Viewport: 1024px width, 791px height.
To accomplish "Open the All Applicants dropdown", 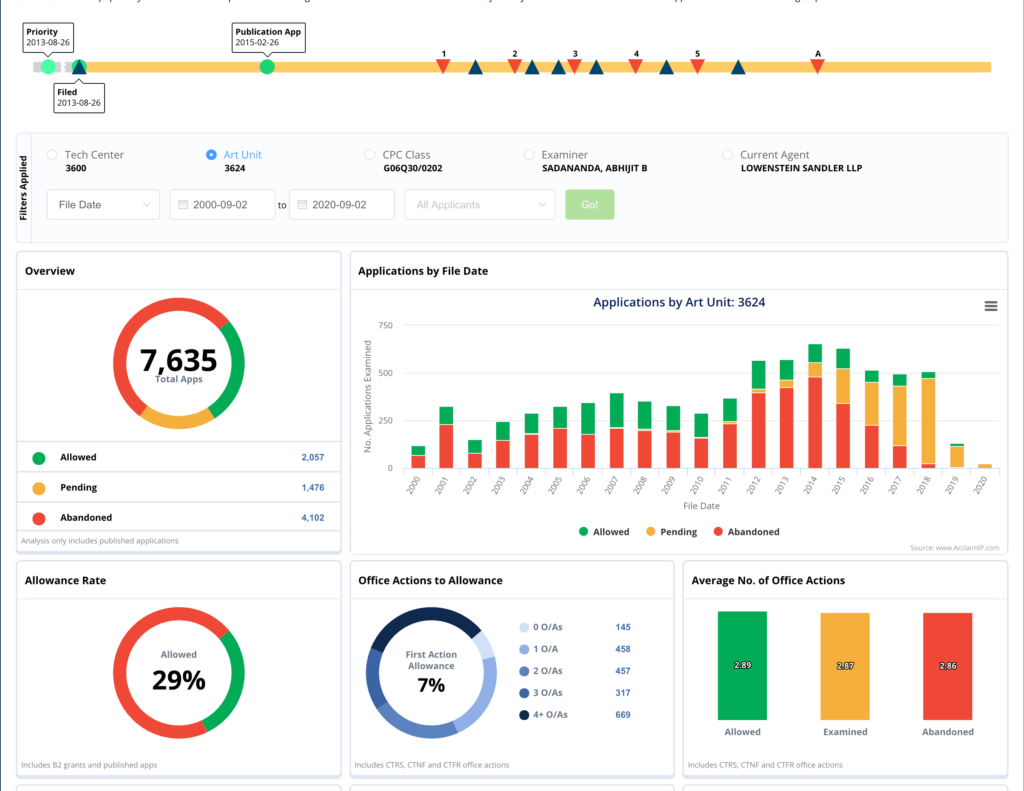I will 480,204.
